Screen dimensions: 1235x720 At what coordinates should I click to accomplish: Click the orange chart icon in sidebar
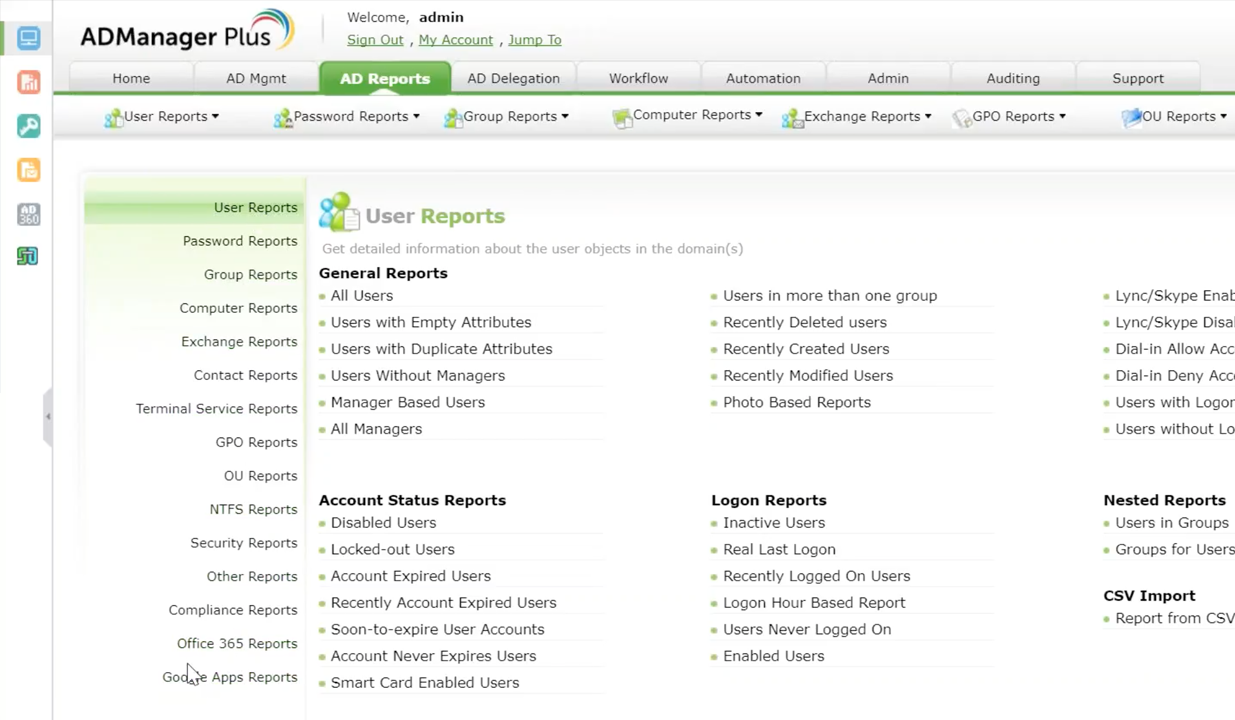pyautogui.click(x=28, y=82)
